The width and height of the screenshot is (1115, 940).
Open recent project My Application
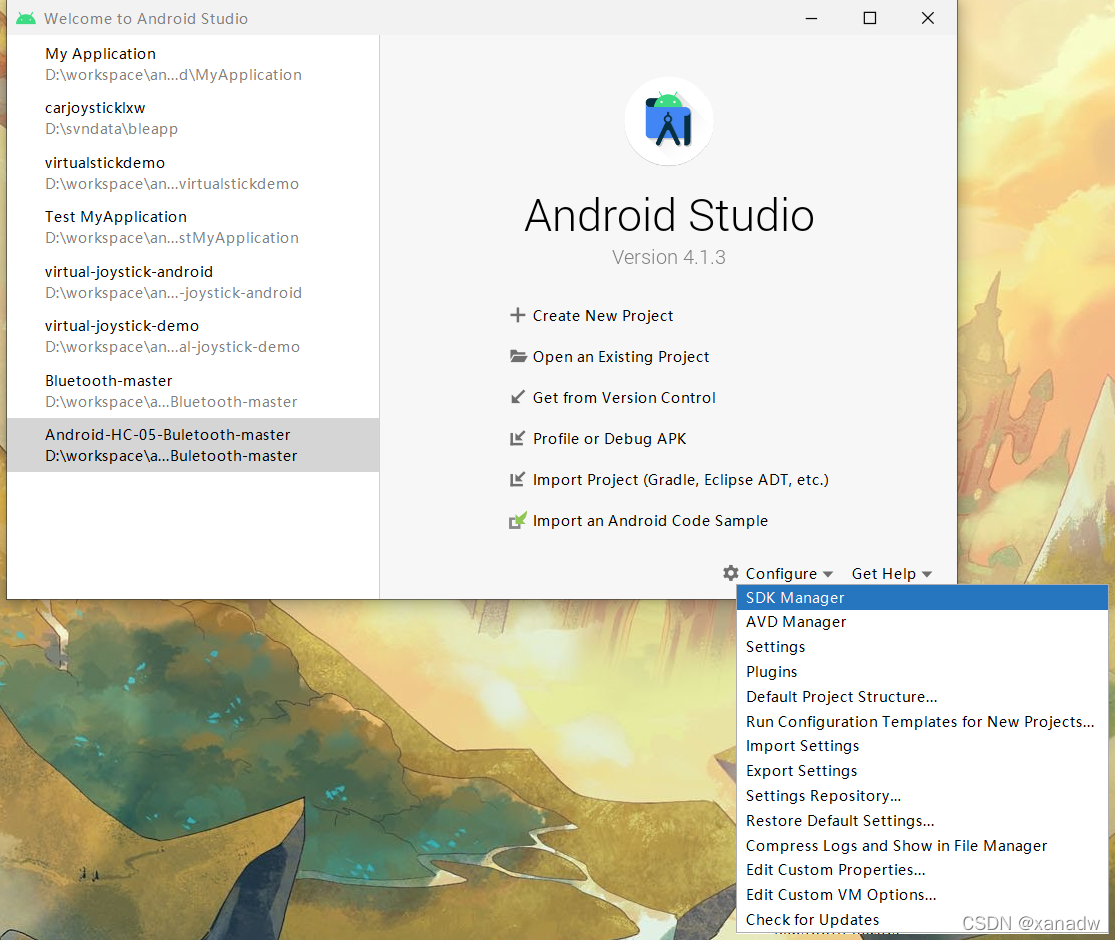pos(193,64)
